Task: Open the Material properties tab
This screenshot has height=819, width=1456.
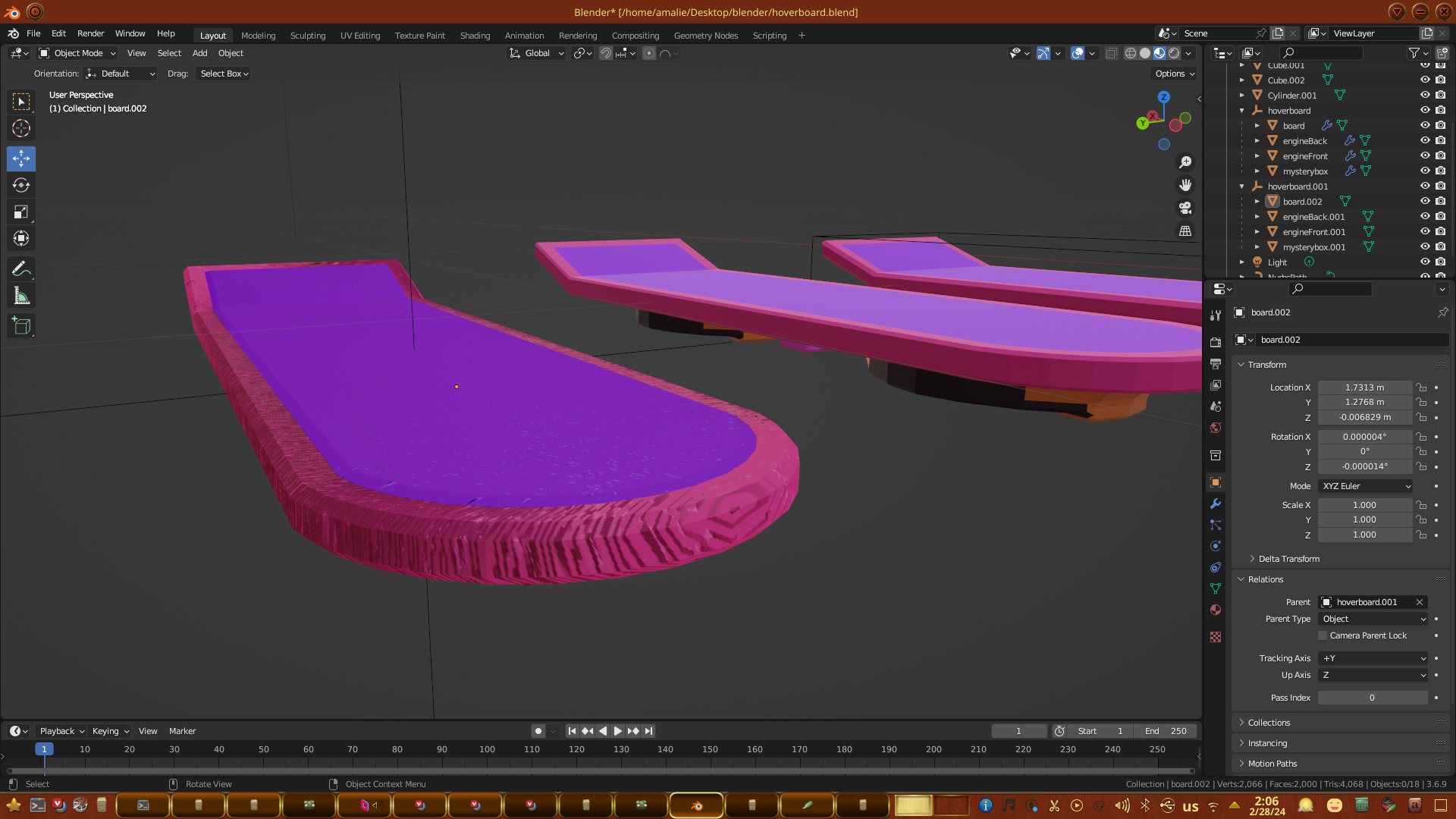Action: coord(1216,610)
